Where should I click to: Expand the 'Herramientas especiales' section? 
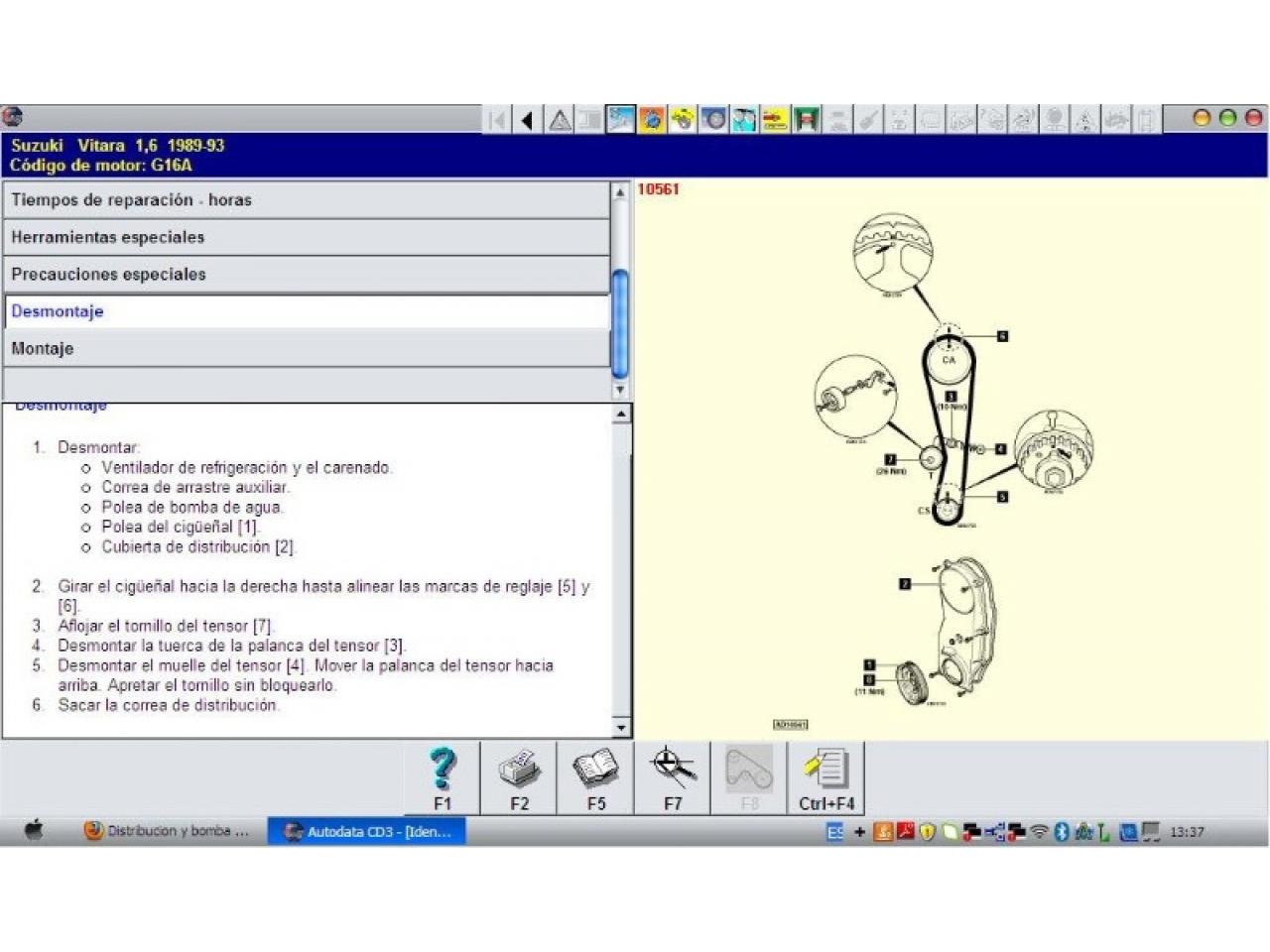point(307,237)
